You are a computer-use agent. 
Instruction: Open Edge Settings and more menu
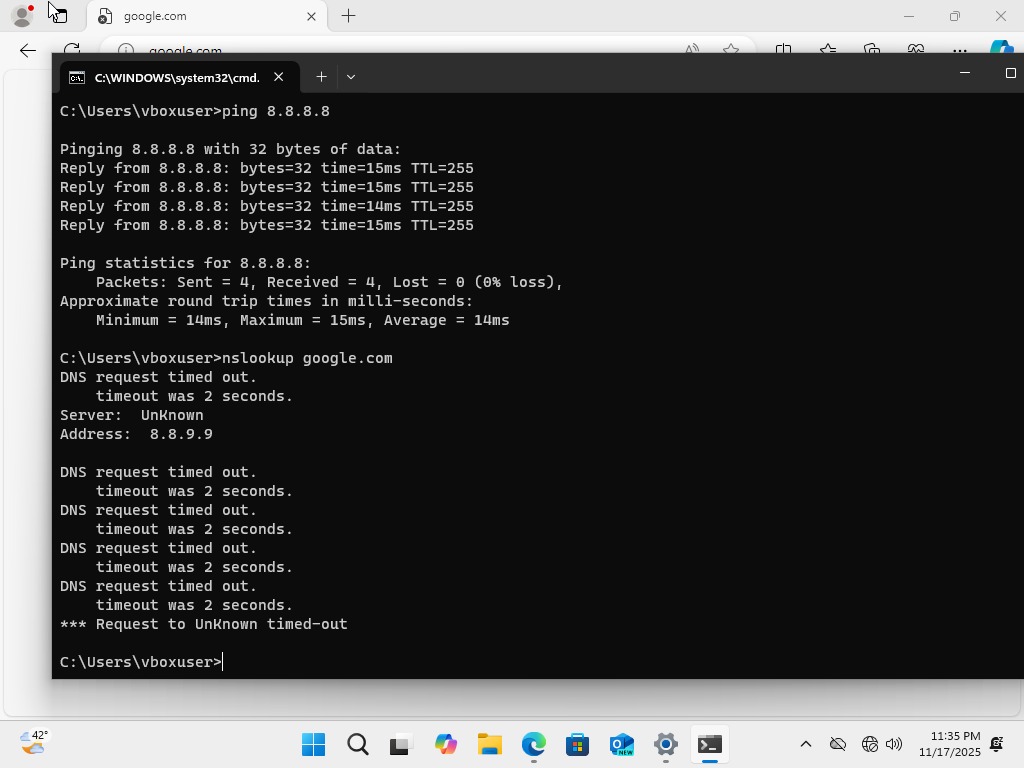pos(960,50)
